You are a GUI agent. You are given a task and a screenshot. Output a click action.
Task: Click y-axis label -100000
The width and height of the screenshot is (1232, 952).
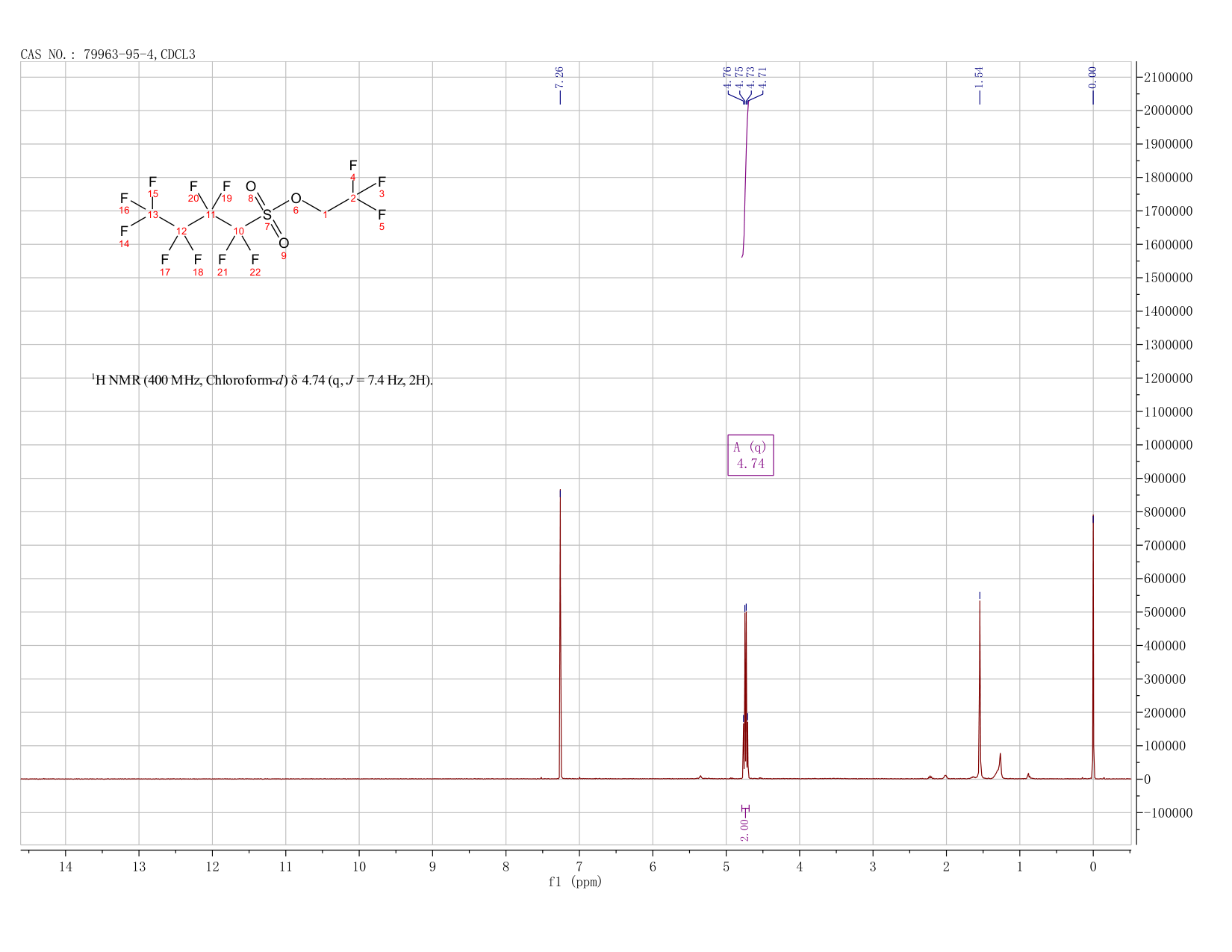click(x=1167, y=812)
